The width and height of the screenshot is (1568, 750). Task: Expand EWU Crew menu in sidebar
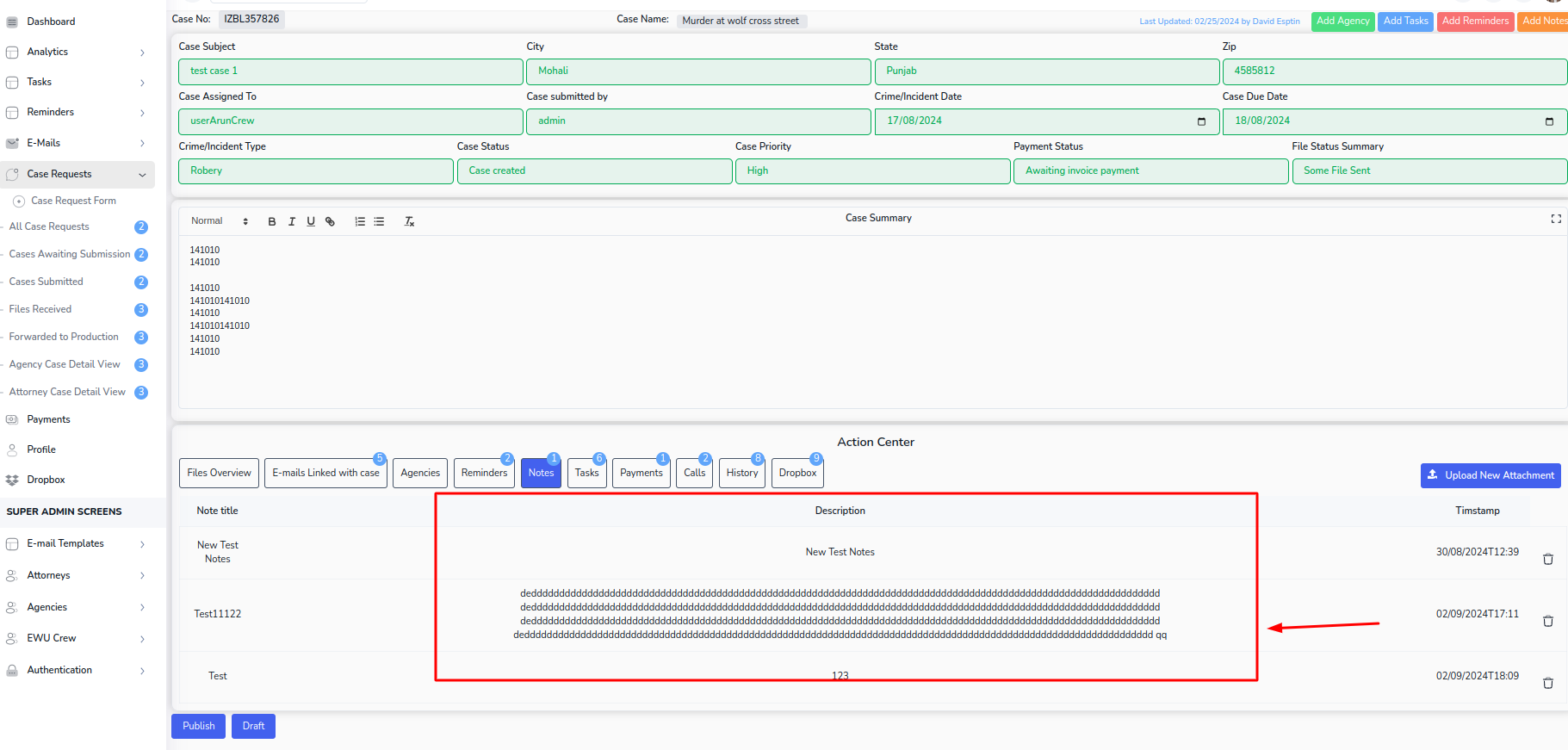(77, 638)
